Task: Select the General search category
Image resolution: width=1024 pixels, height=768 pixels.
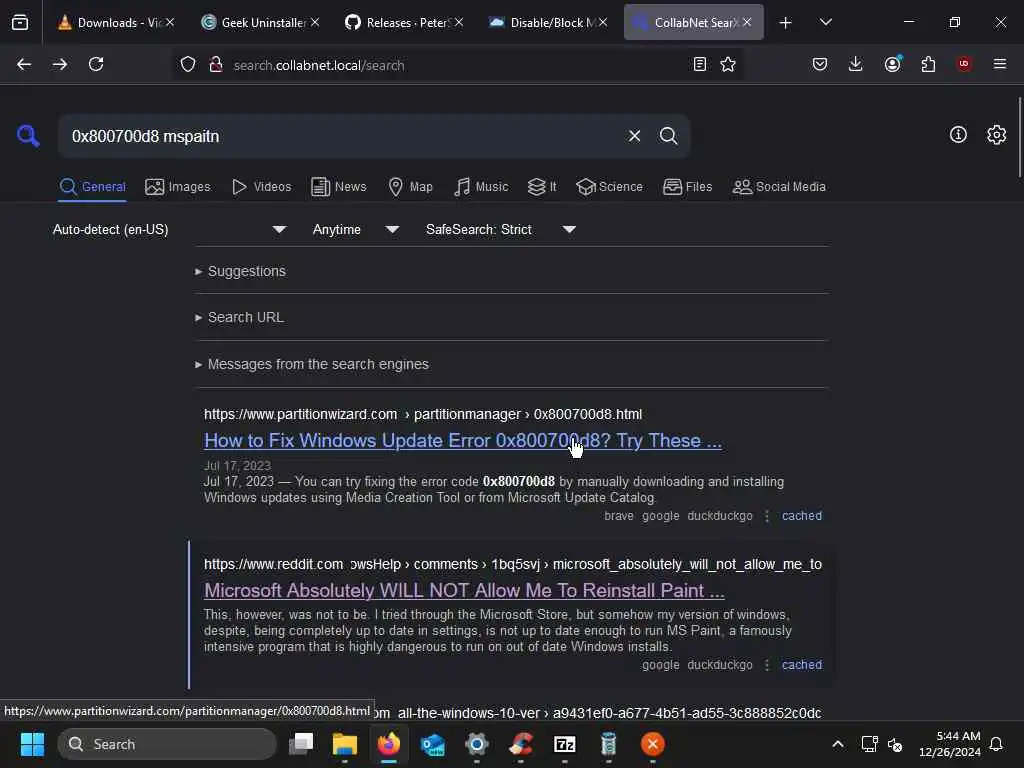Action: click(x=93, y=187)
